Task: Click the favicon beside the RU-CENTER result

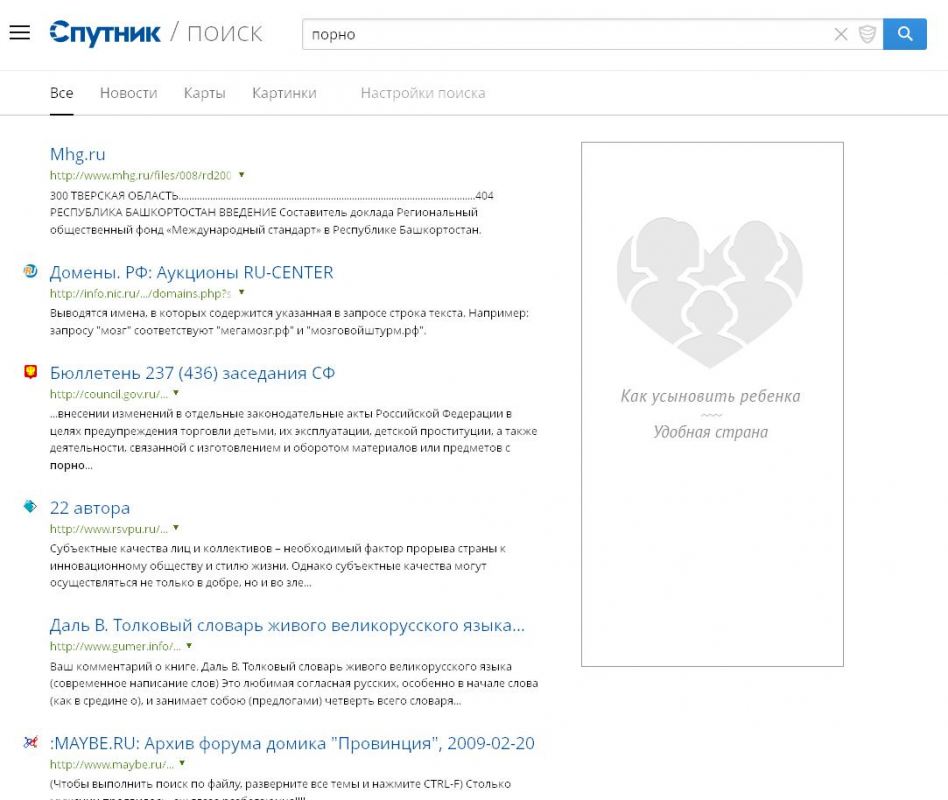Action: [x=30, y=272]
